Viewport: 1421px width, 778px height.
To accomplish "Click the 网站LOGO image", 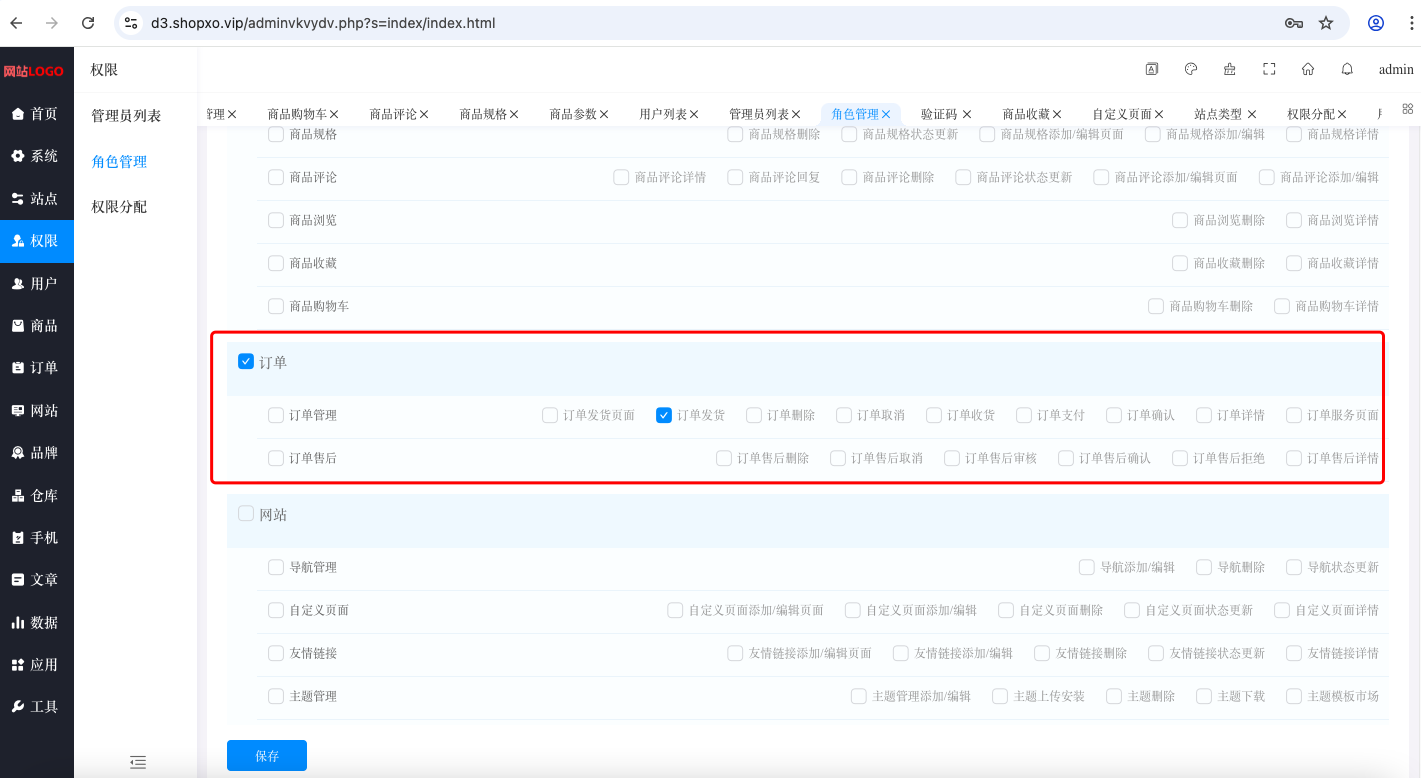I will click(33, 71).
